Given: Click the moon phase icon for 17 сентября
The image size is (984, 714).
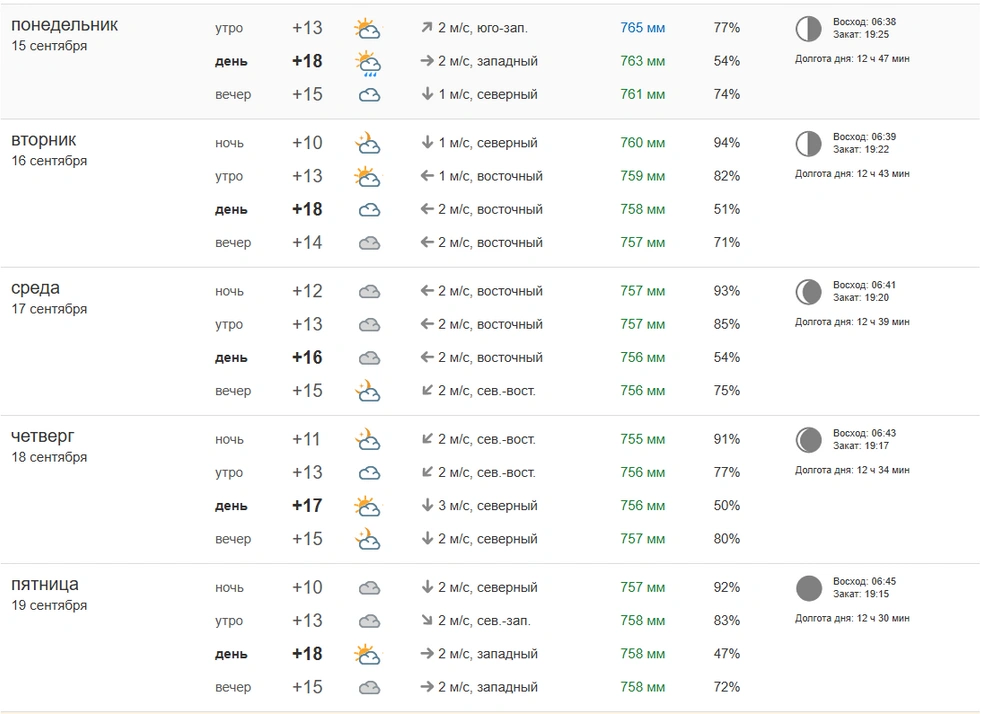Looking at the screenshot, I should click(x=808, y=292).
